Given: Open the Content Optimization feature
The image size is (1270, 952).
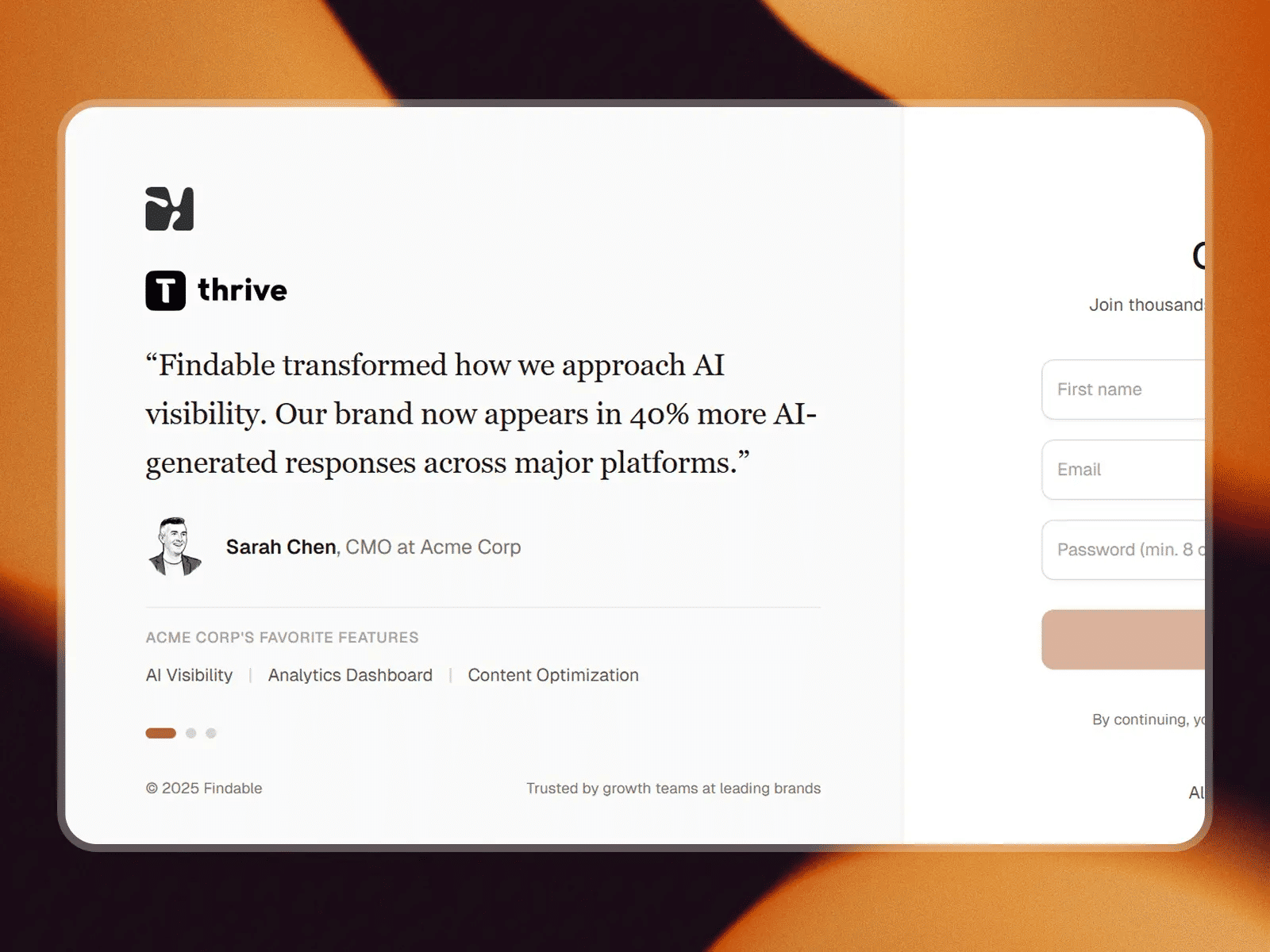Looking at the screenshot, I should [x=553, y=675].
